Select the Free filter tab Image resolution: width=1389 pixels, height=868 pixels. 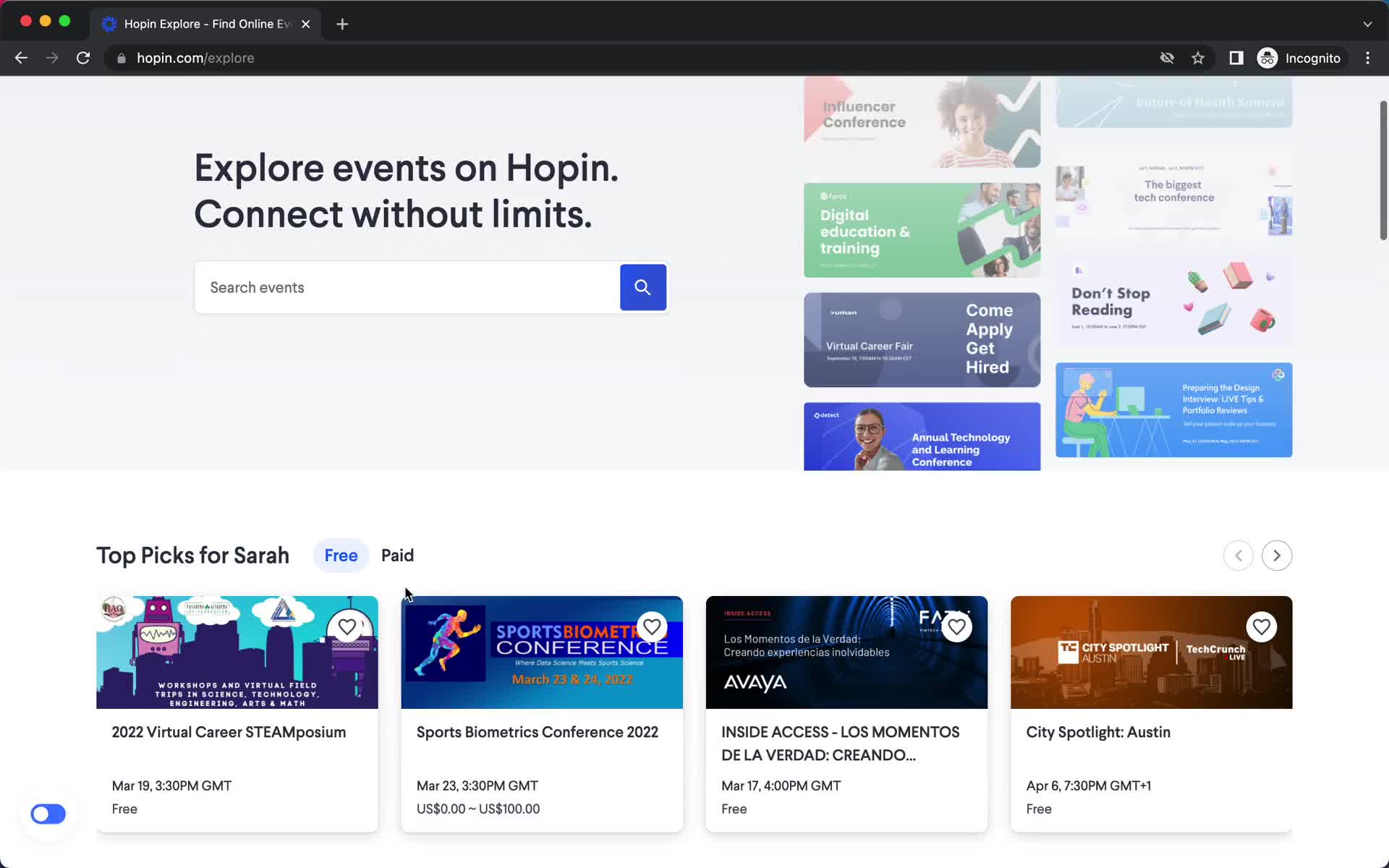341,556
